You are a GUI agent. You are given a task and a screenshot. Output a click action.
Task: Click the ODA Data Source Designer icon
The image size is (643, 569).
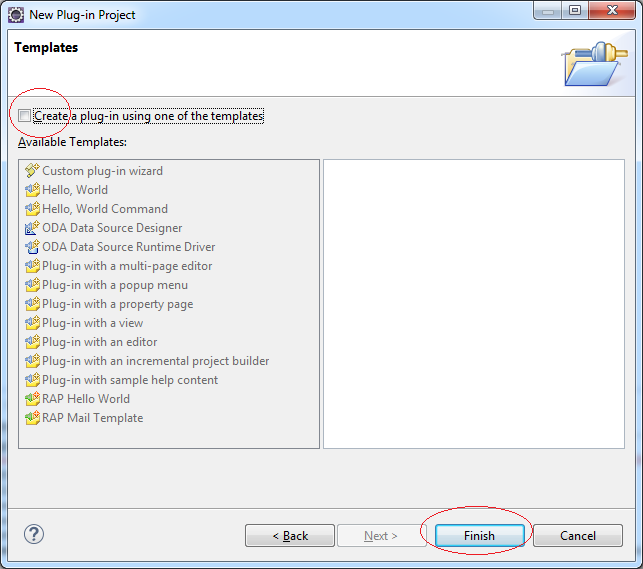(x=32, y=228)
